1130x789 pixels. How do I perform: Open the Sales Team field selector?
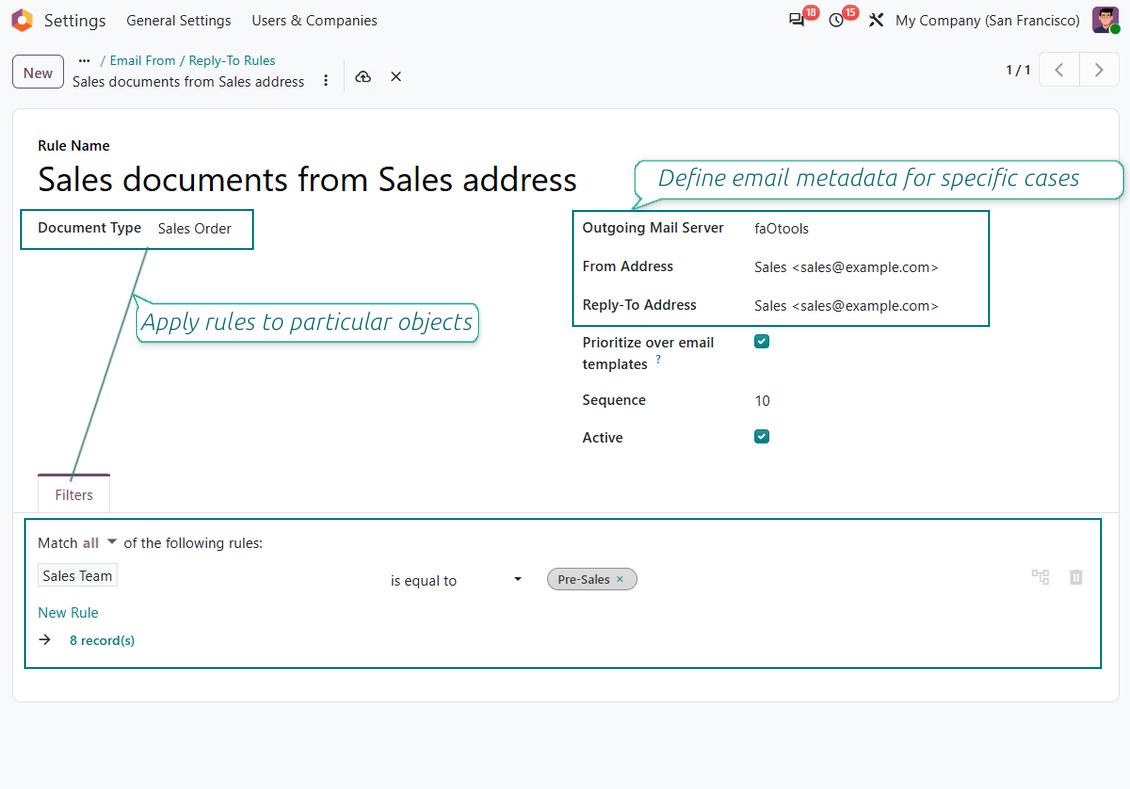pos(77,576)
